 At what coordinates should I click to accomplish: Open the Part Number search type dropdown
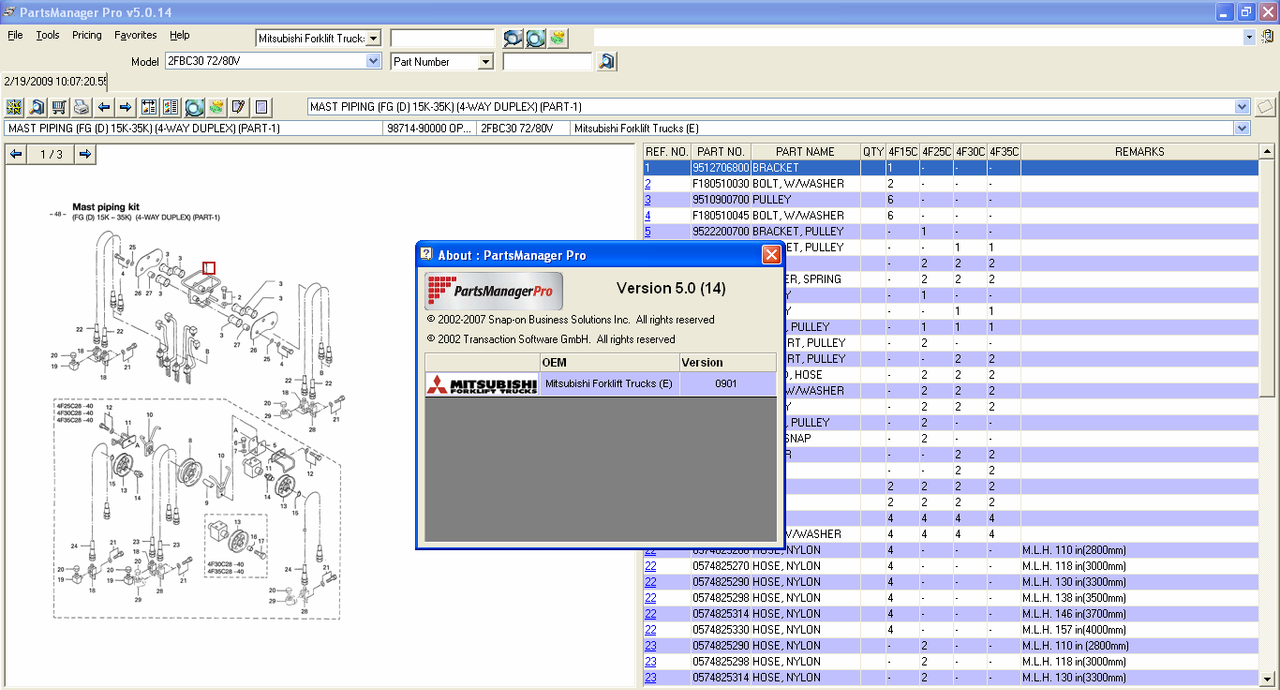coord(486,62)
